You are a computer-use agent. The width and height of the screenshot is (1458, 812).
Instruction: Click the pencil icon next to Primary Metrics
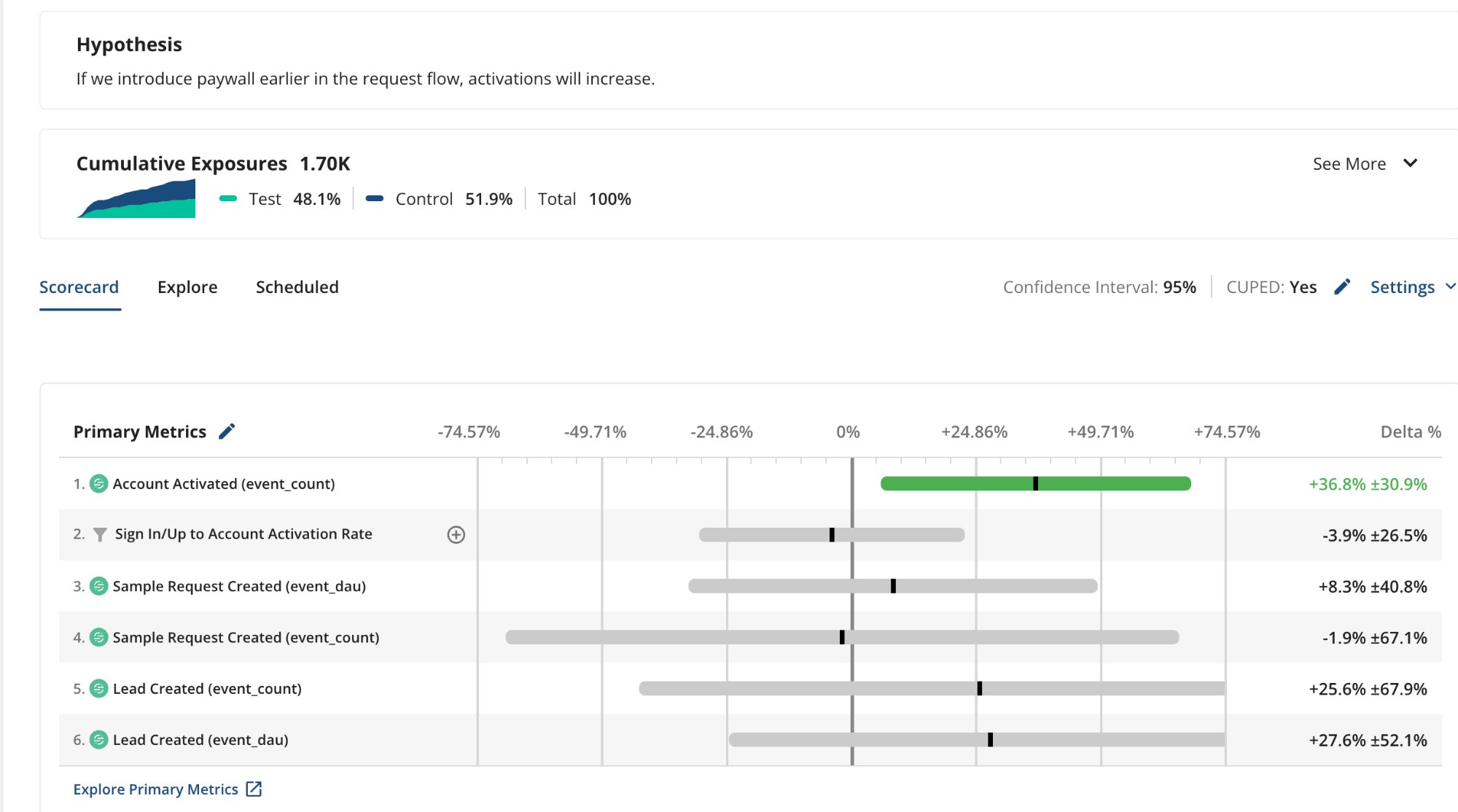point(228,431)
